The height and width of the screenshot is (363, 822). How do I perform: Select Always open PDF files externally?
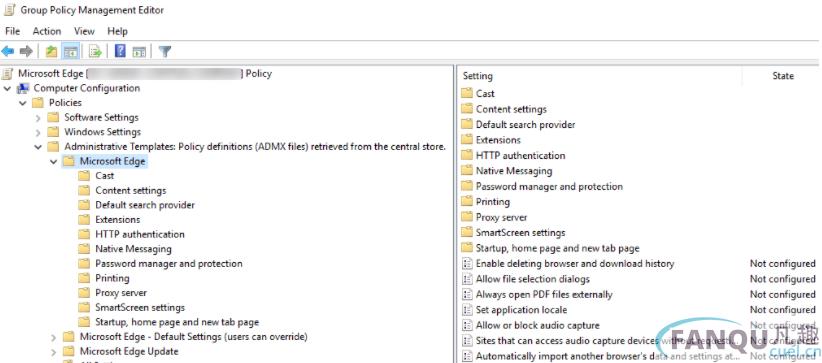click(544, 295)
